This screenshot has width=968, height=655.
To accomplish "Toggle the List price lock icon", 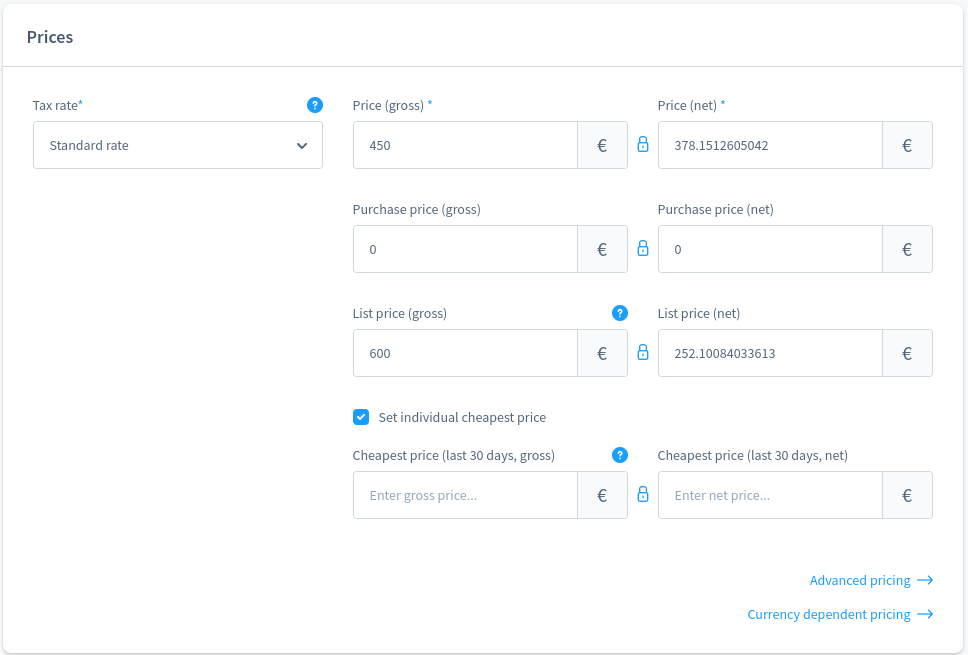I will point(643,353).
